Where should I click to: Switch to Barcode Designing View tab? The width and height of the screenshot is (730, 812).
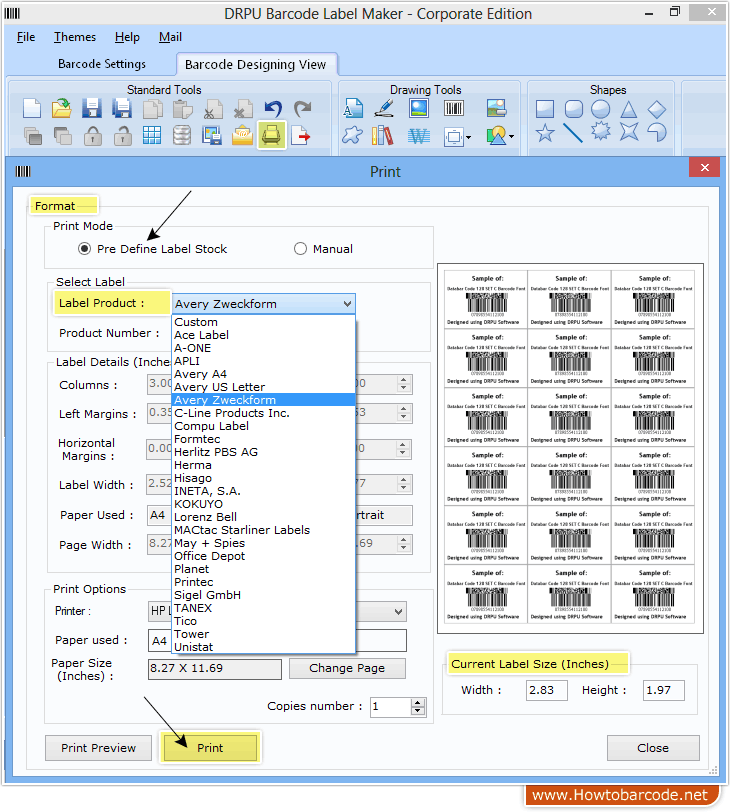256,65
